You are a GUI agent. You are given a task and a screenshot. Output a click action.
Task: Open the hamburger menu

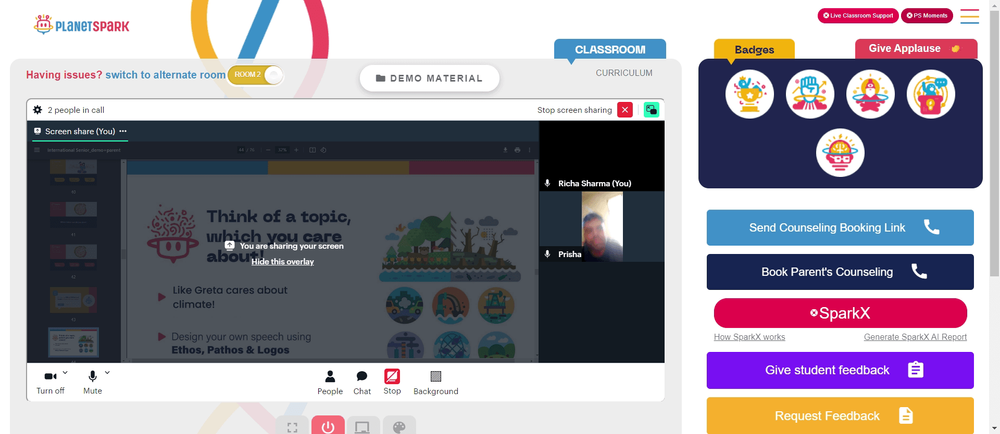pyautogui.click(x=969, y=16)
